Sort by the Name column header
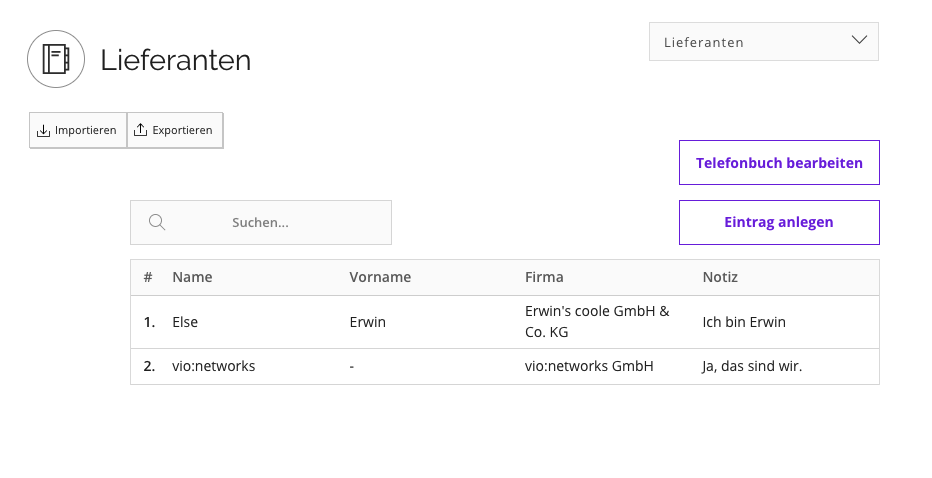This screenshot has height=478, width=932. pos(192,277)
